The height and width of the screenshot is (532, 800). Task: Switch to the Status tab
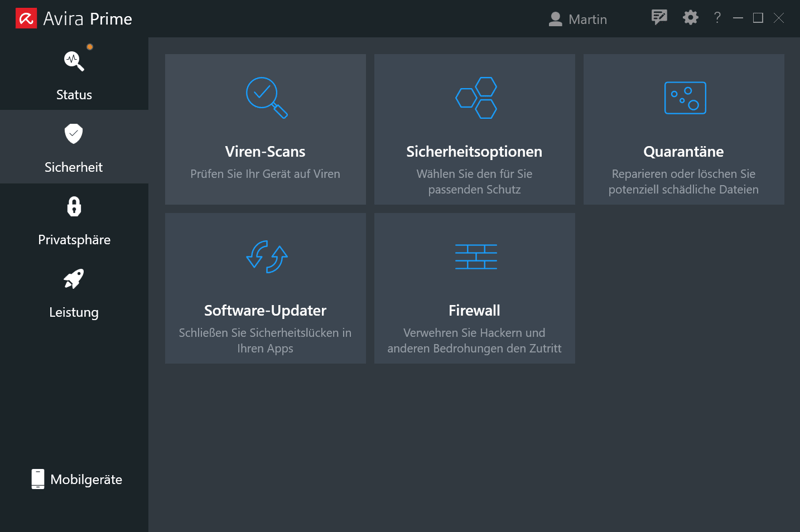coord(74,74)
